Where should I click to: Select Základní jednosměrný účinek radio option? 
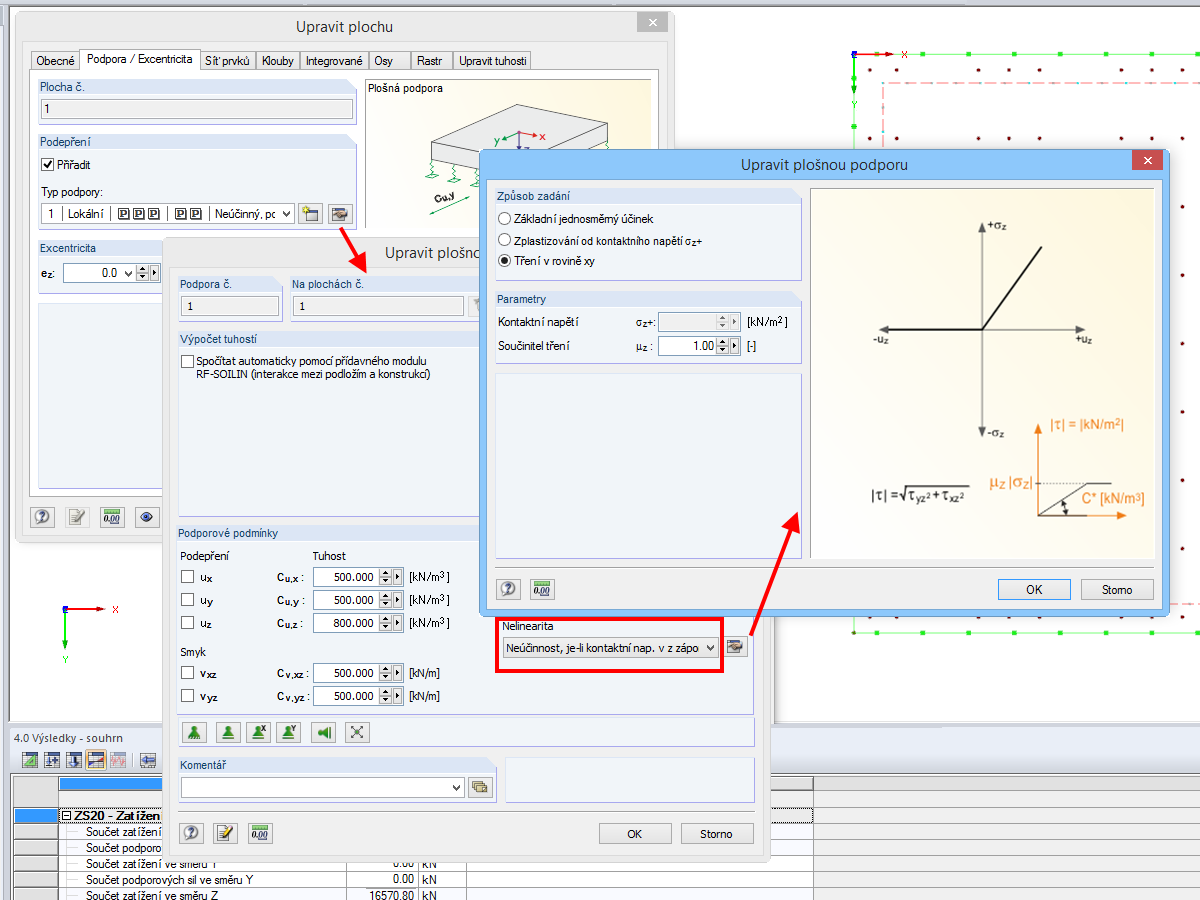point(503,218)
